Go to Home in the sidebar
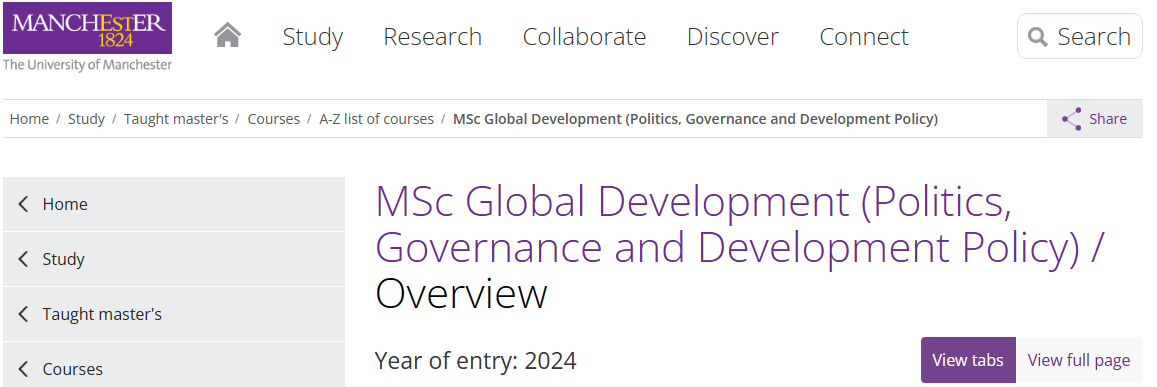Viewport: 1157px width, 387px height. [x=173, y=204]
